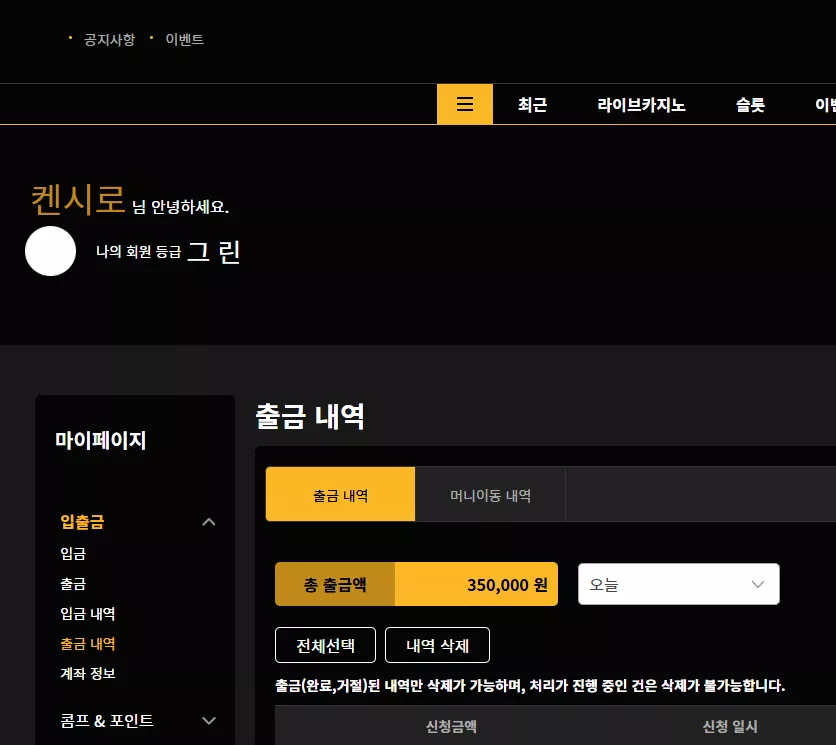Open the 오늘 period dropdown
This screenshot has height=745, width=836.
tap(679, 584)
